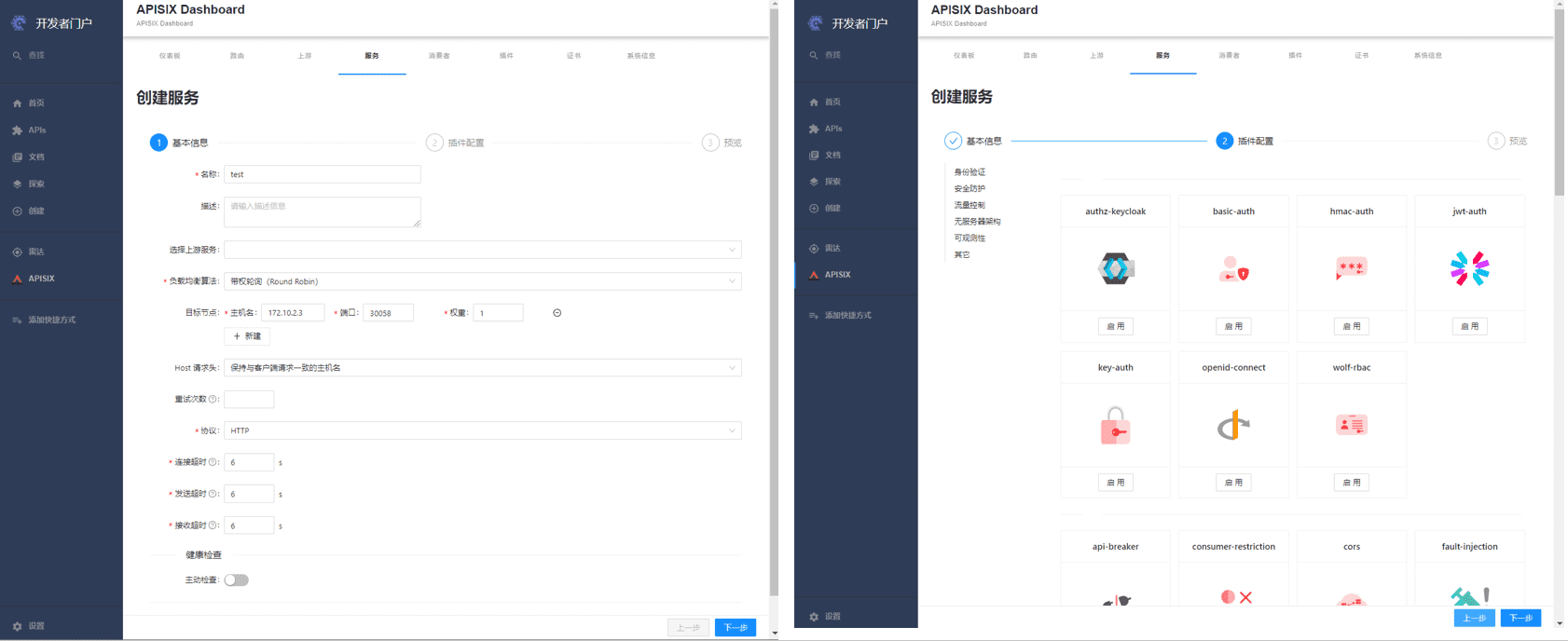Switch to 路由 tab in left window
This screenshot has width=1568, height=641.
(237, 56)
